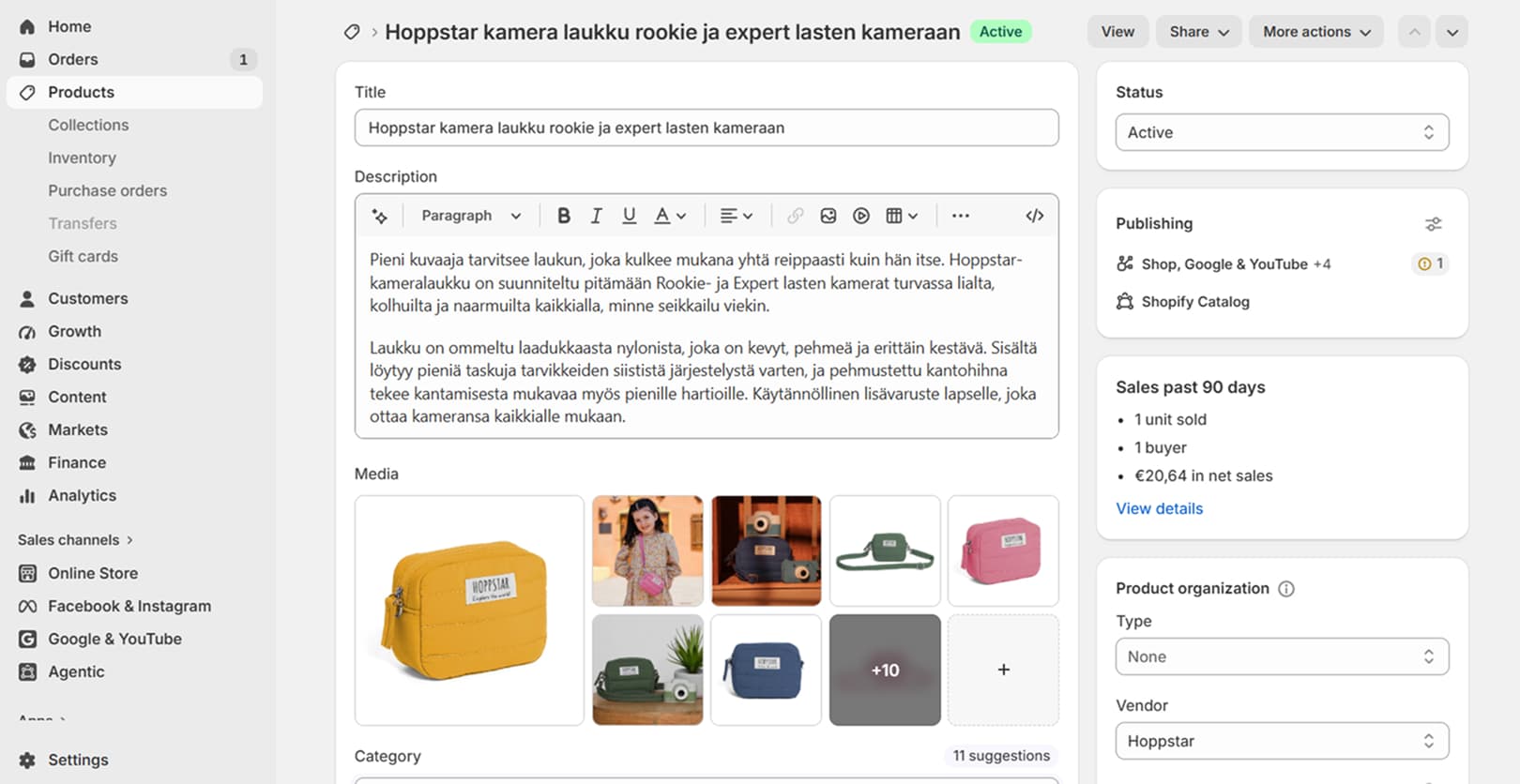Open the Share dropdown
The height and width of the screenshot is (784, 1520).
pyautogui.click(x=1199, y=32)
